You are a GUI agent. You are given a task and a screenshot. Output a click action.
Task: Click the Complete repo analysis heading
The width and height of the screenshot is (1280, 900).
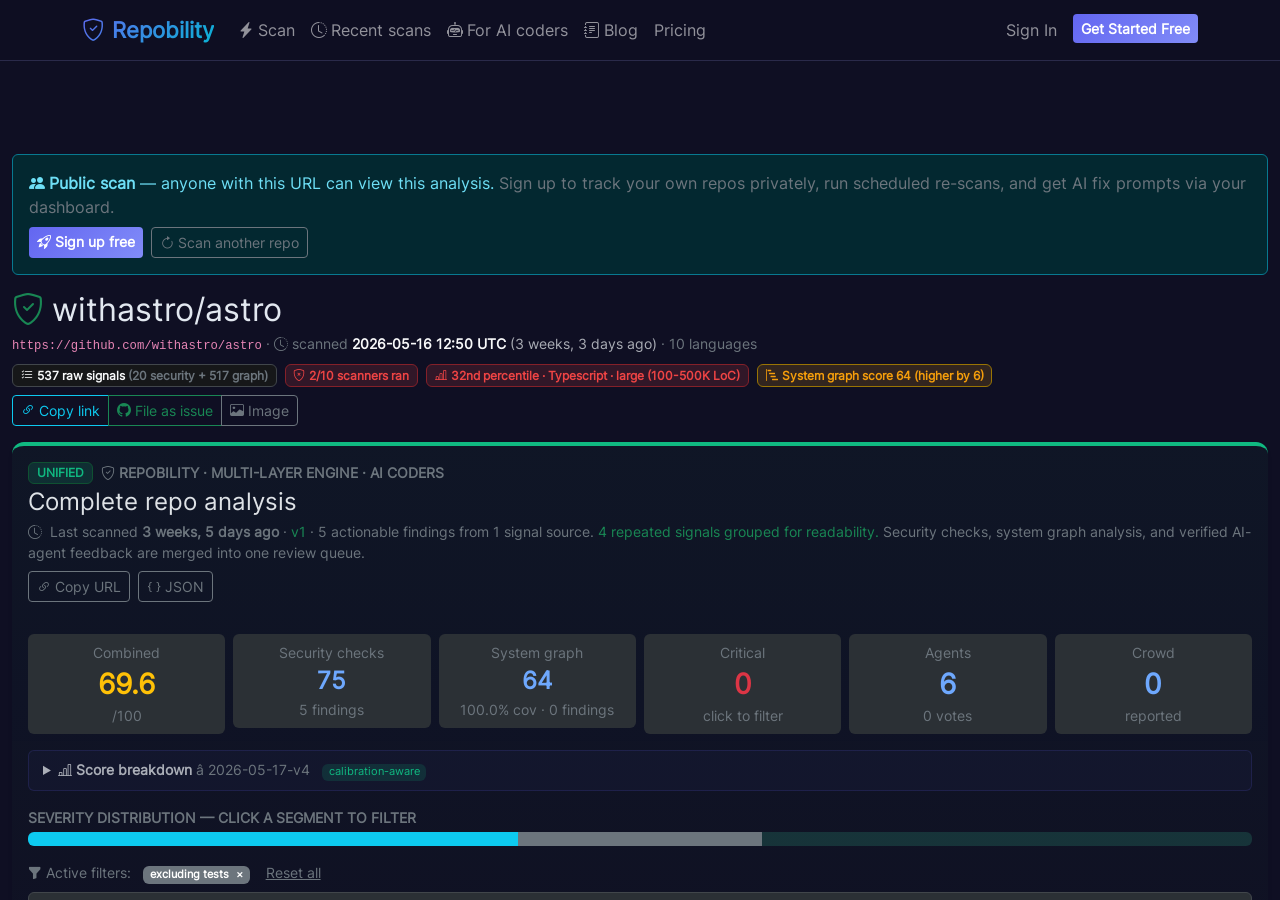click(x=162, y=501)
